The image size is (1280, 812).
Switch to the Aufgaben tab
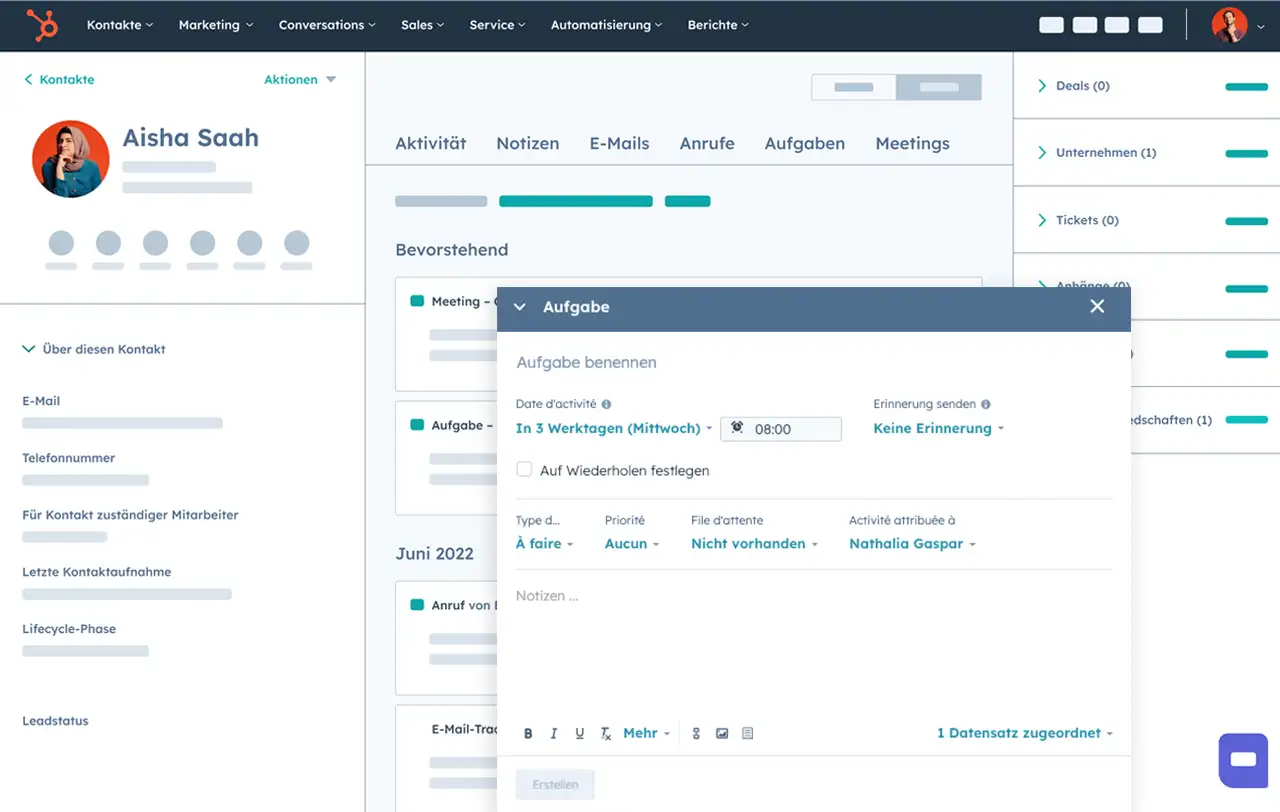click(x=804, y=143)
